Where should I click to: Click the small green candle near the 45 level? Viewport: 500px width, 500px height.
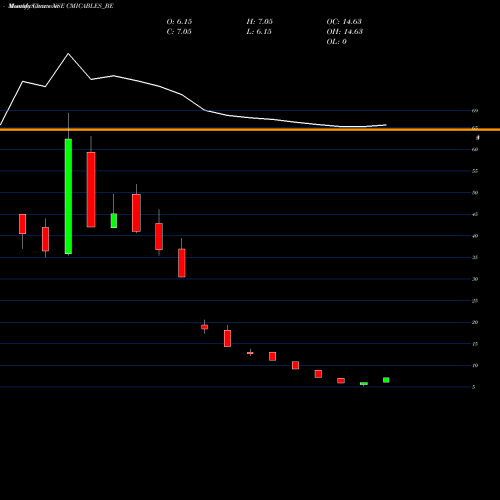point(114,220)
